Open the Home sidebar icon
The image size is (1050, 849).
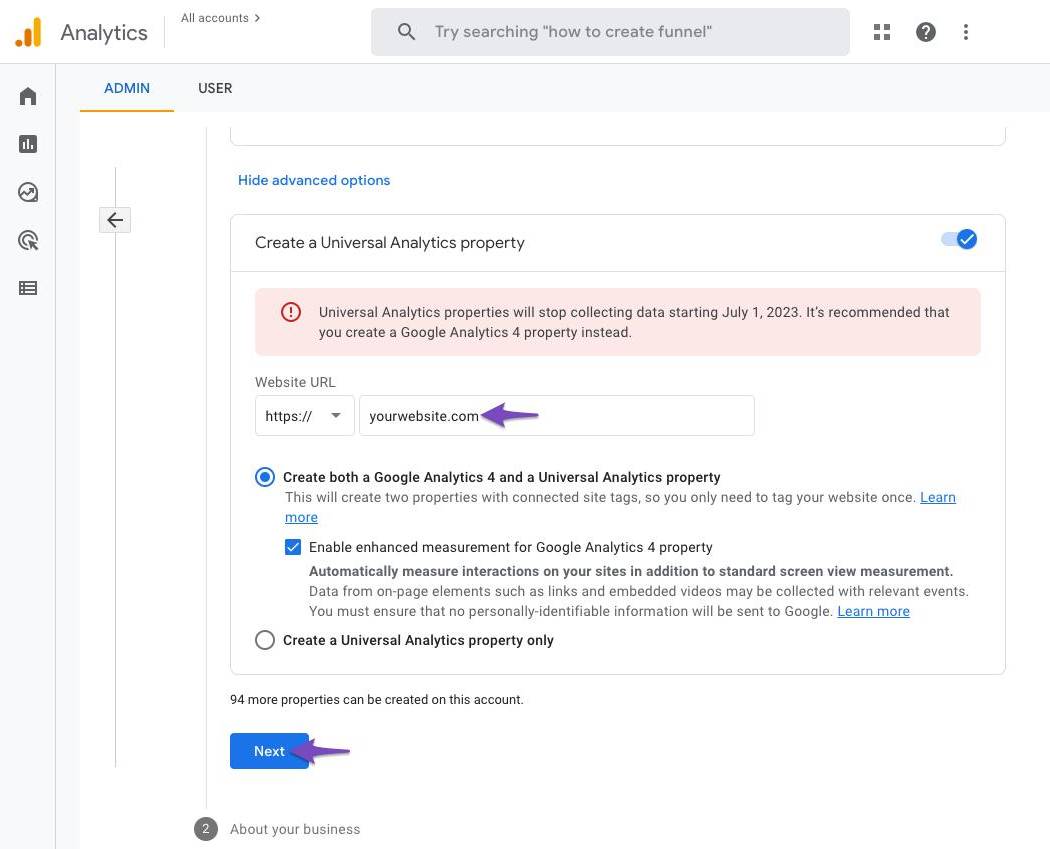coord(28,96)
